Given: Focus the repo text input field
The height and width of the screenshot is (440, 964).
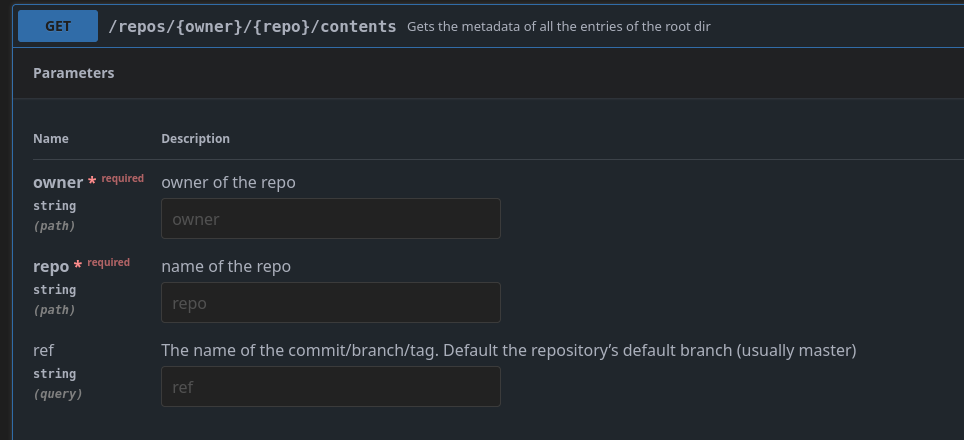Looking at the screenshot, I should [x=330, y=303].
